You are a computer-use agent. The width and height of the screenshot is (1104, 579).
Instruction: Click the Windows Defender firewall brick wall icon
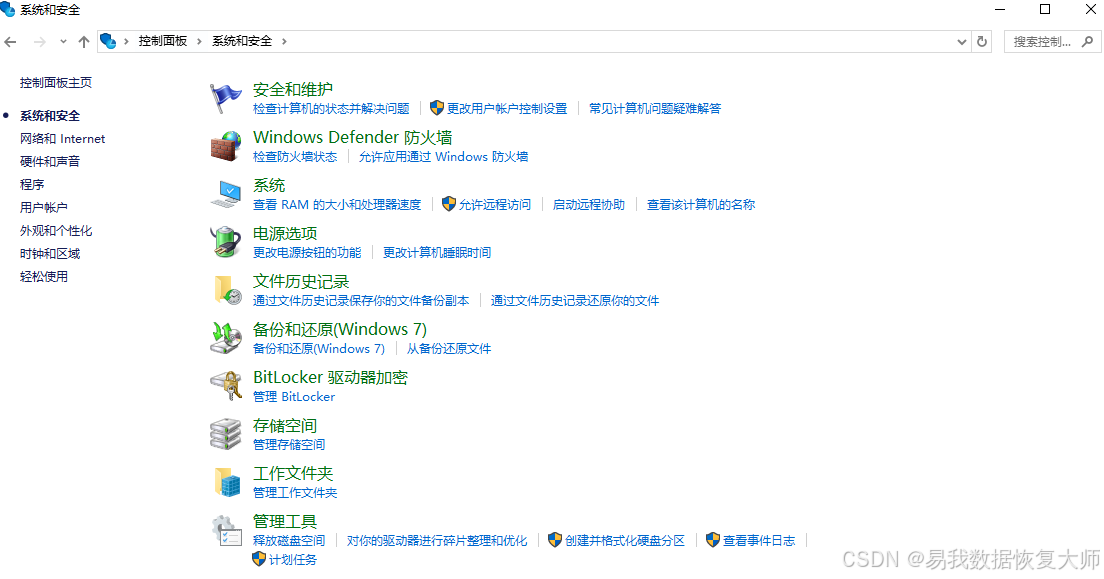pos(225,146)
